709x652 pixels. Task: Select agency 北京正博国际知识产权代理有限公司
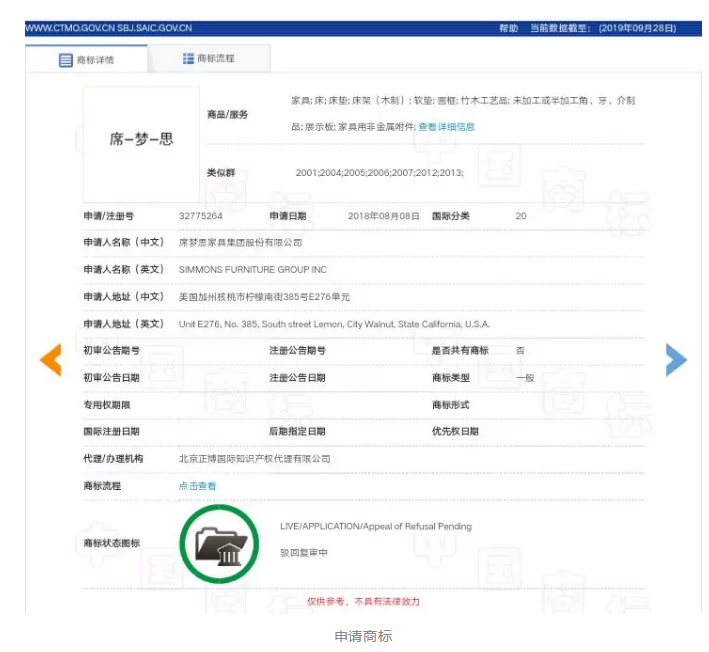coord(255,459)
